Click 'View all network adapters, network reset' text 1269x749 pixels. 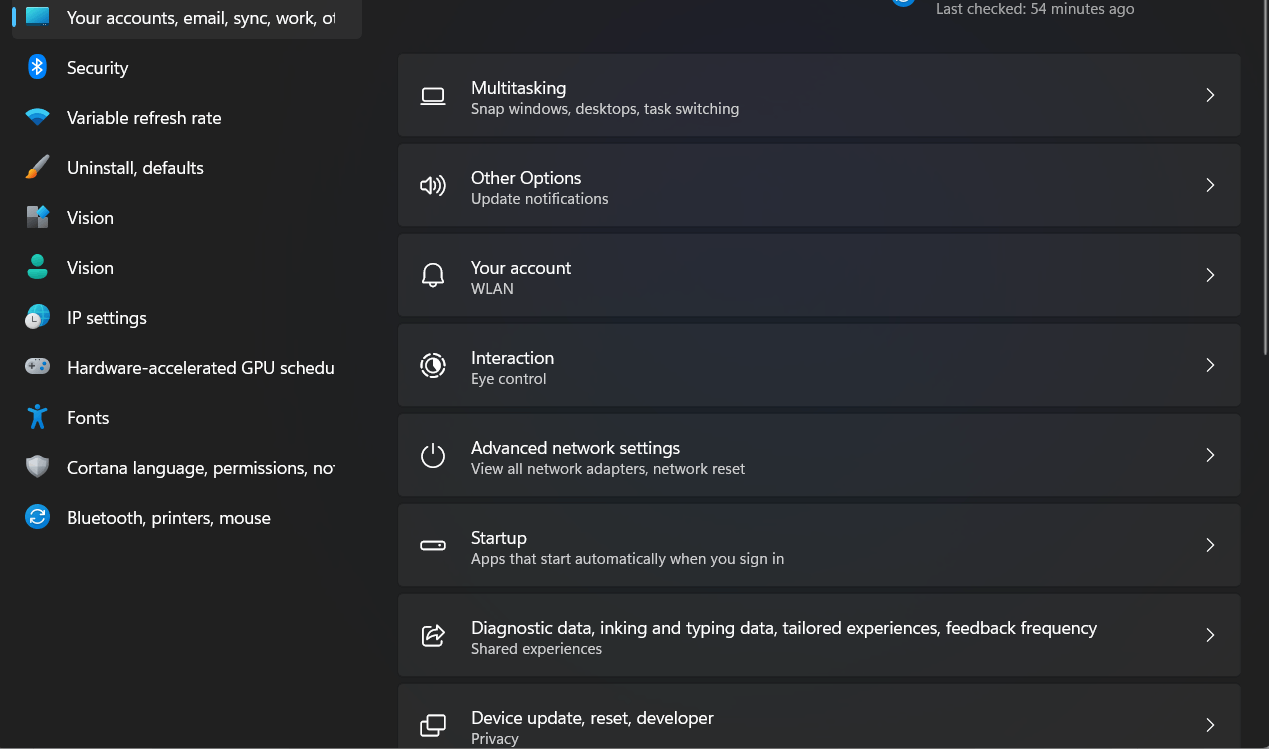pos(608,469)
